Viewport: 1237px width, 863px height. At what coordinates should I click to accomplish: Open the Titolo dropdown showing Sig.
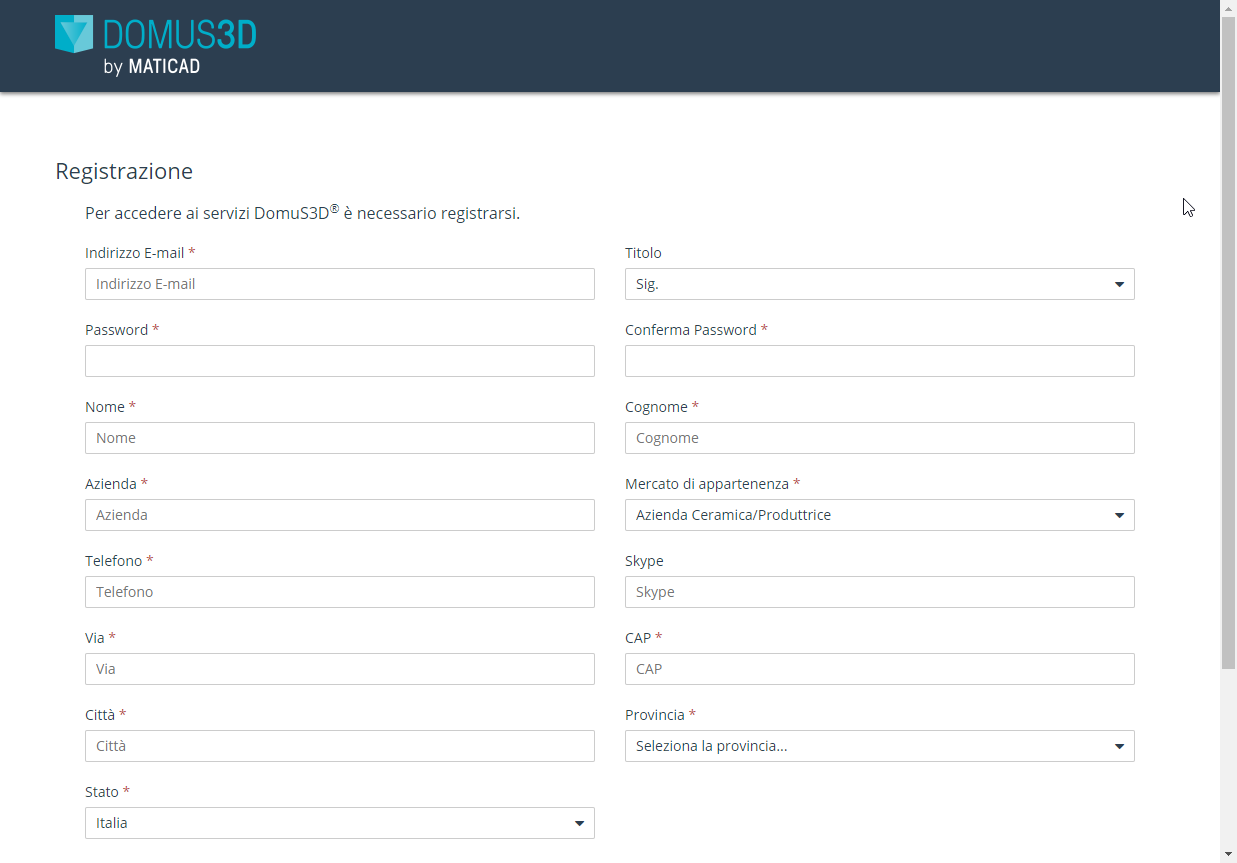pyautogui.click(x=880, y=284)
